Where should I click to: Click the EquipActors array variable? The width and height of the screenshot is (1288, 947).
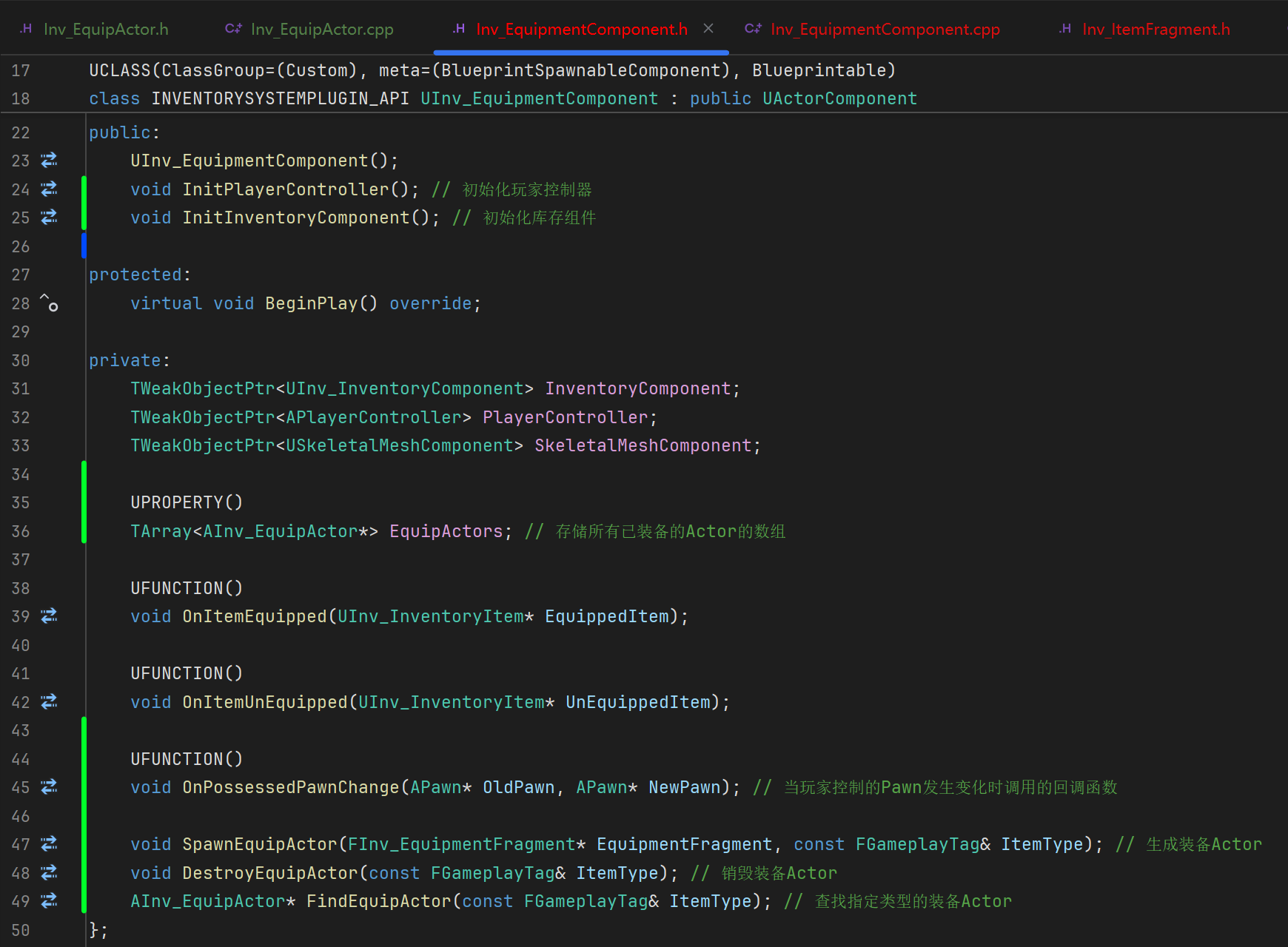coord(446,531)
